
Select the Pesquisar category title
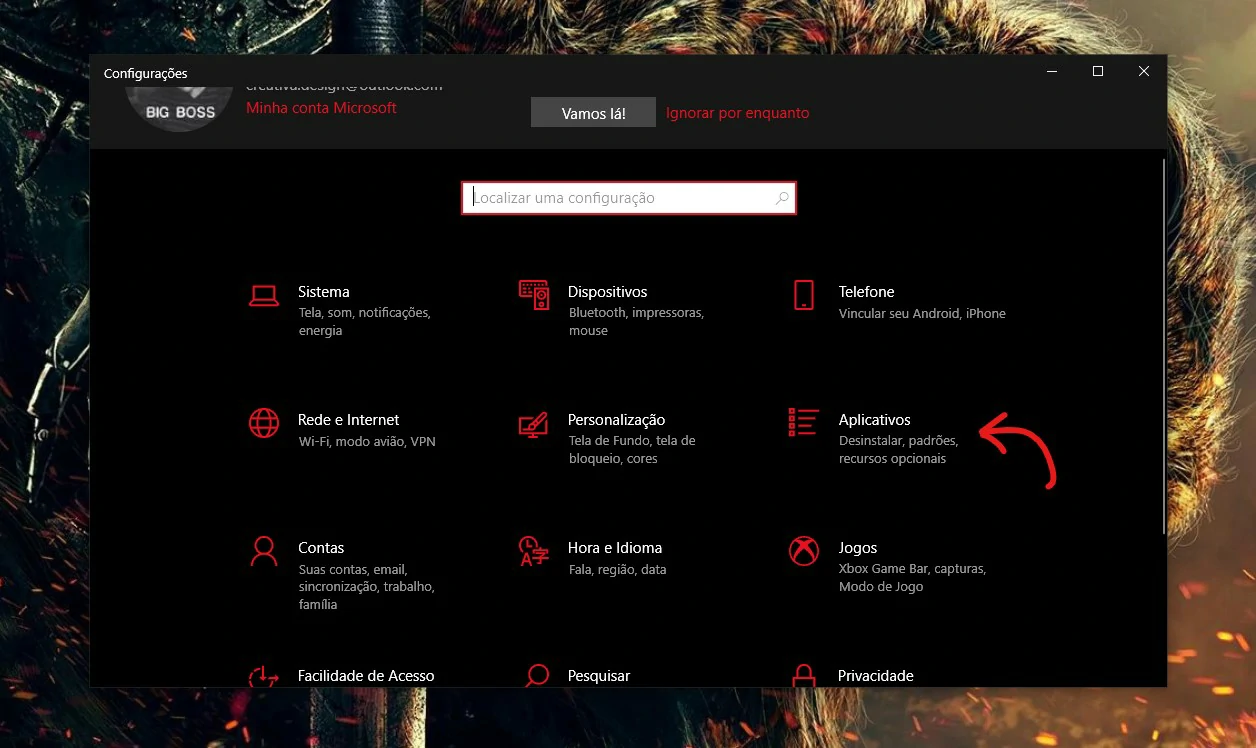[x=599, y=676]
